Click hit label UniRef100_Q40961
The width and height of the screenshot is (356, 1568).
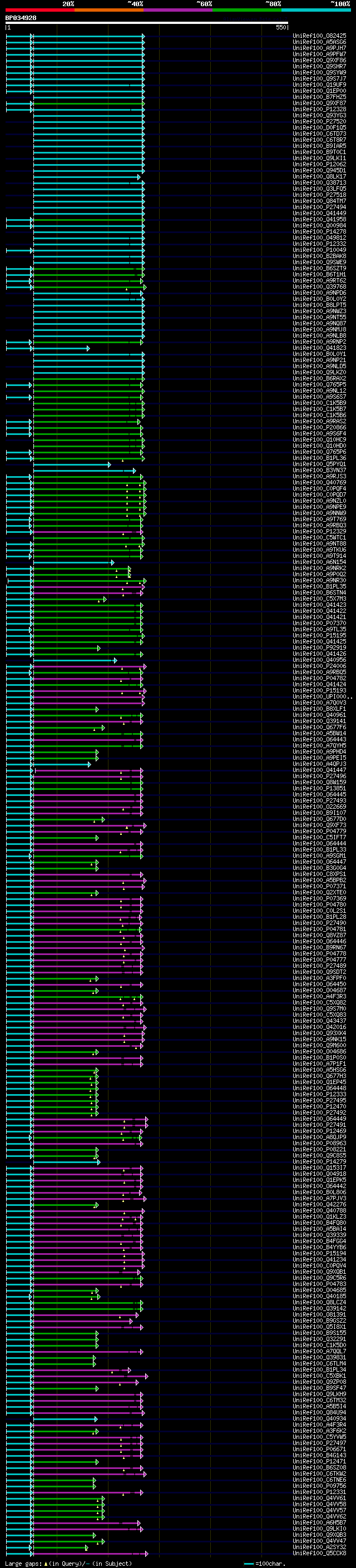[x=319, y=715]
